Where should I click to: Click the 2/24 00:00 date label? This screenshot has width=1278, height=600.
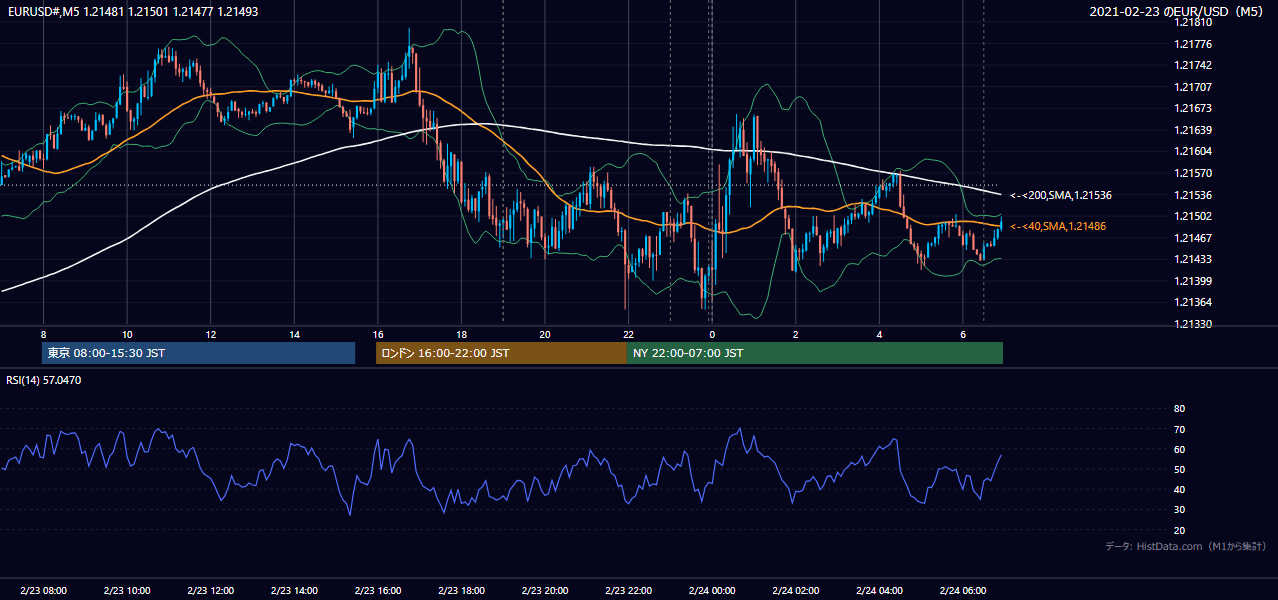point(711,591)
